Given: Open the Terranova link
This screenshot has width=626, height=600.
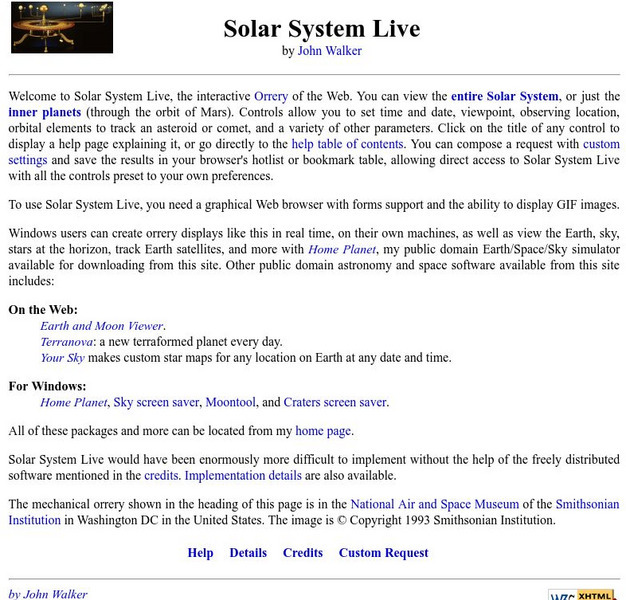Looking at the screenshot, I should click(66, 342).
